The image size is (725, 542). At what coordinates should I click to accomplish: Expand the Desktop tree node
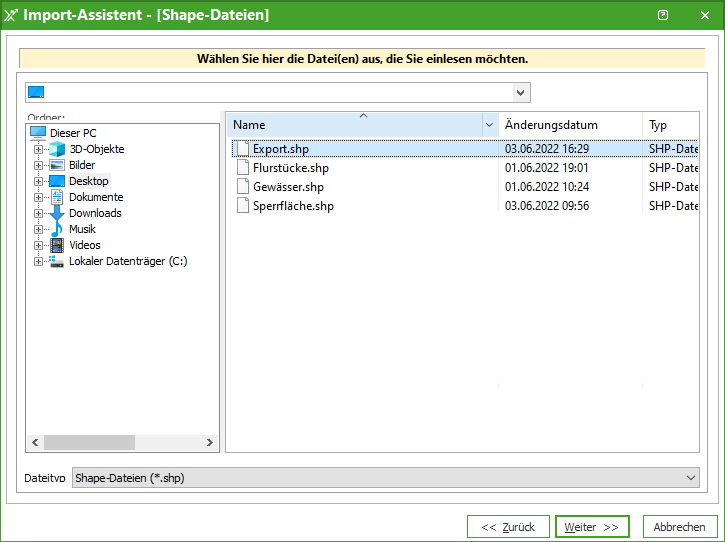38,181
